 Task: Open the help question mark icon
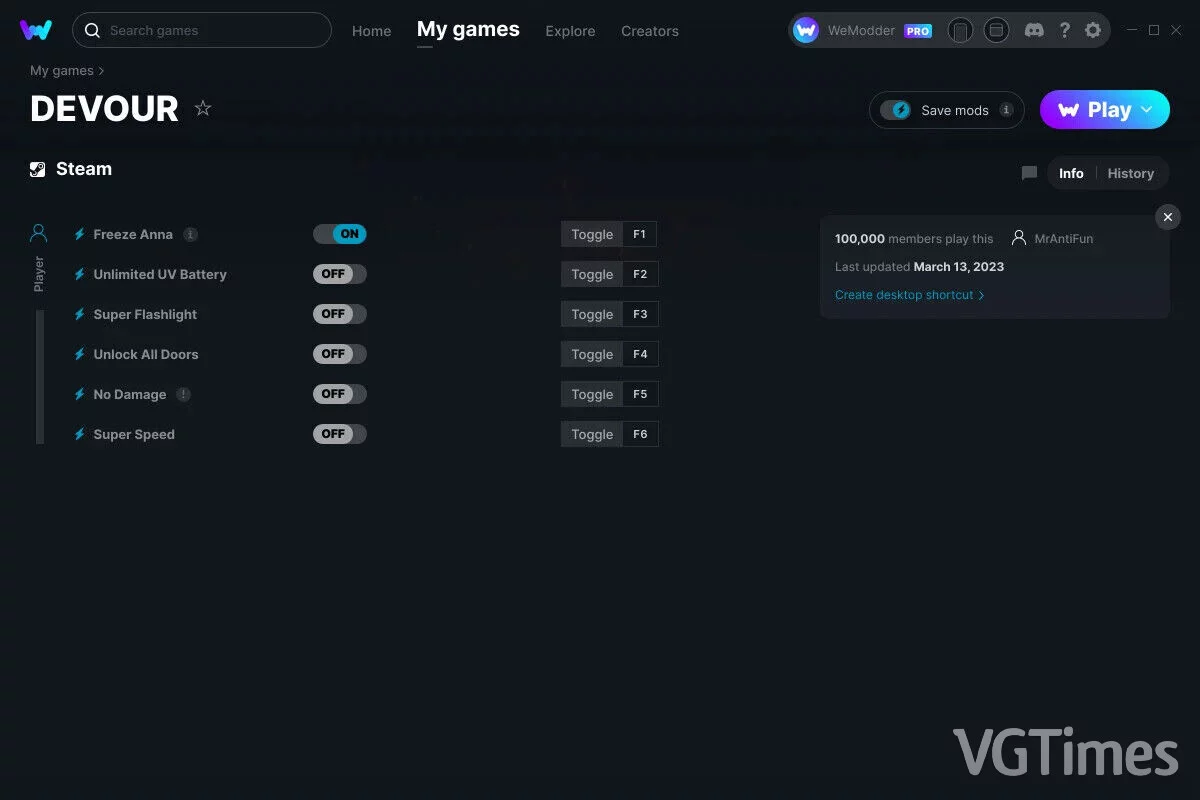point(1065,30)
